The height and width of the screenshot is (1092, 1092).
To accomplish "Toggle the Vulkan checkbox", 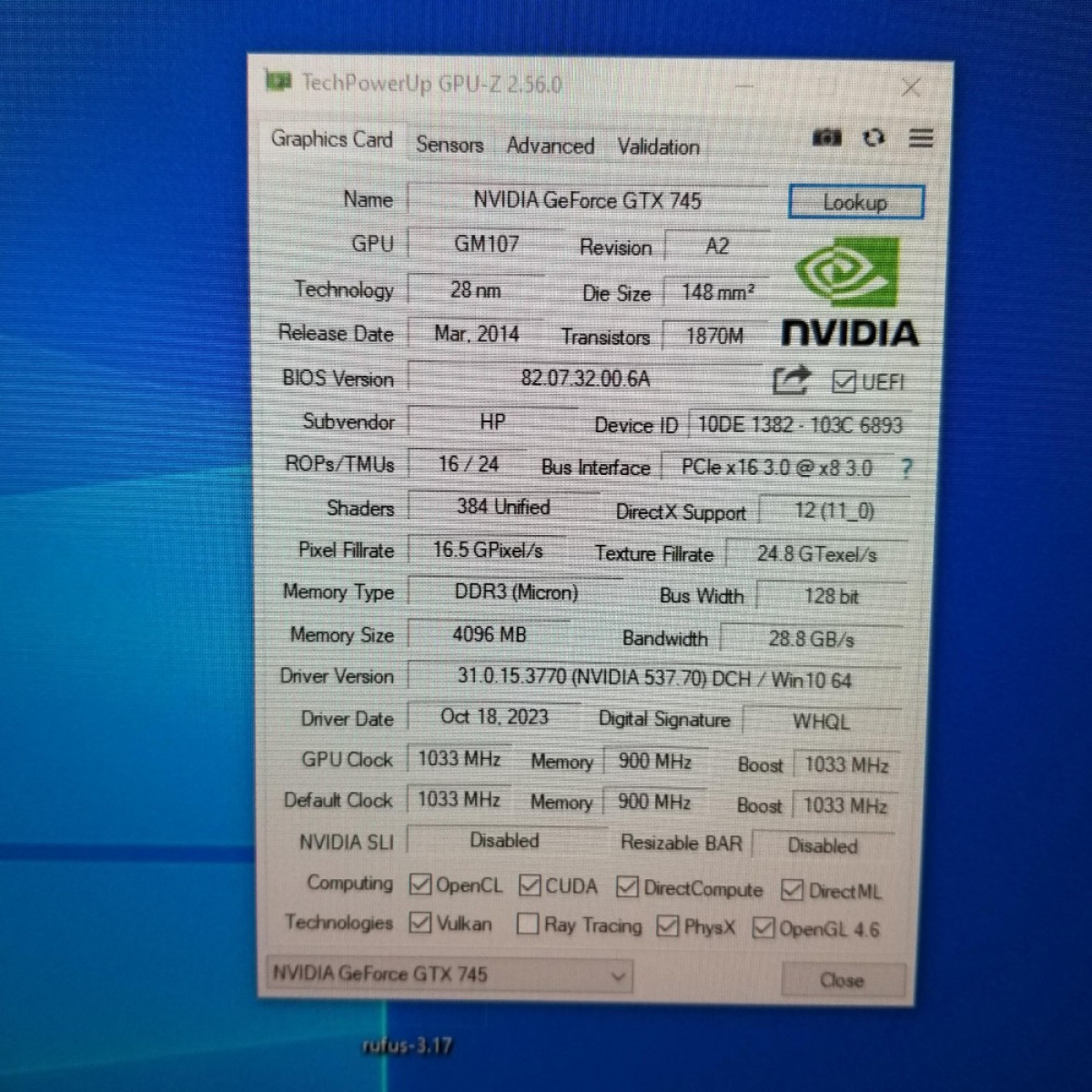I will 420,923.
